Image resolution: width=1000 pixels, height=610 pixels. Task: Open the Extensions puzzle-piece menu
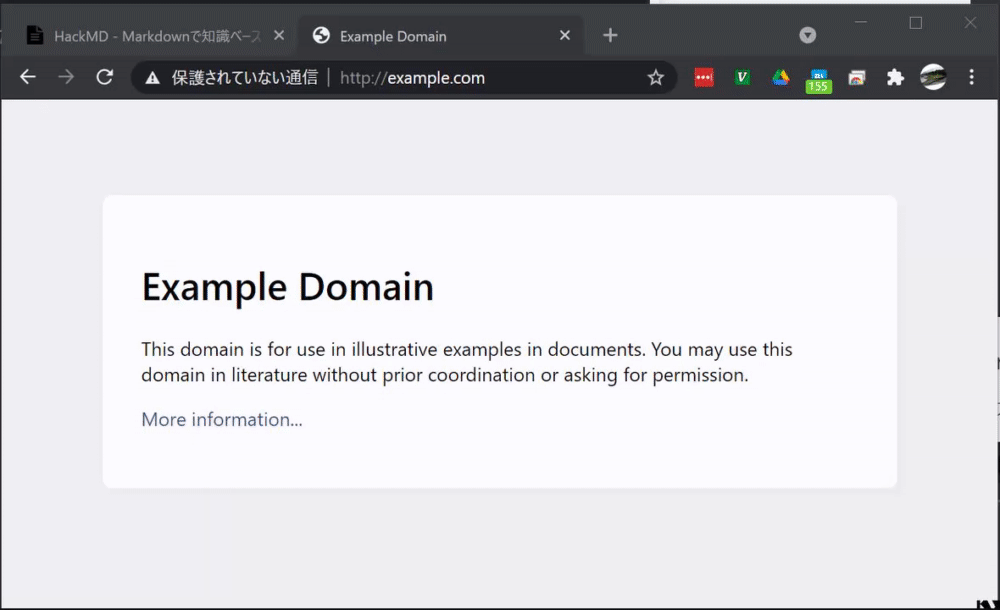coord(895,77)
